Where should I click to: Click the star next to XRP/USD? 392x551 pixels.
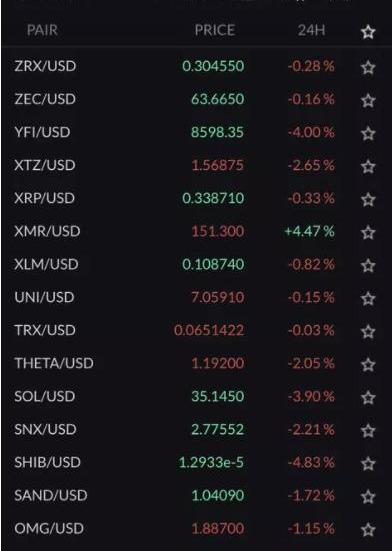tap(368, 199)
